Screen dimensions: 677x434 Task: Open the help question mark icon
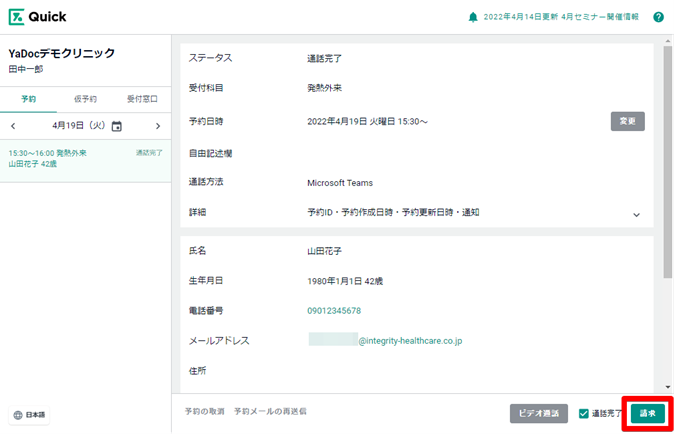pos(658,17)
